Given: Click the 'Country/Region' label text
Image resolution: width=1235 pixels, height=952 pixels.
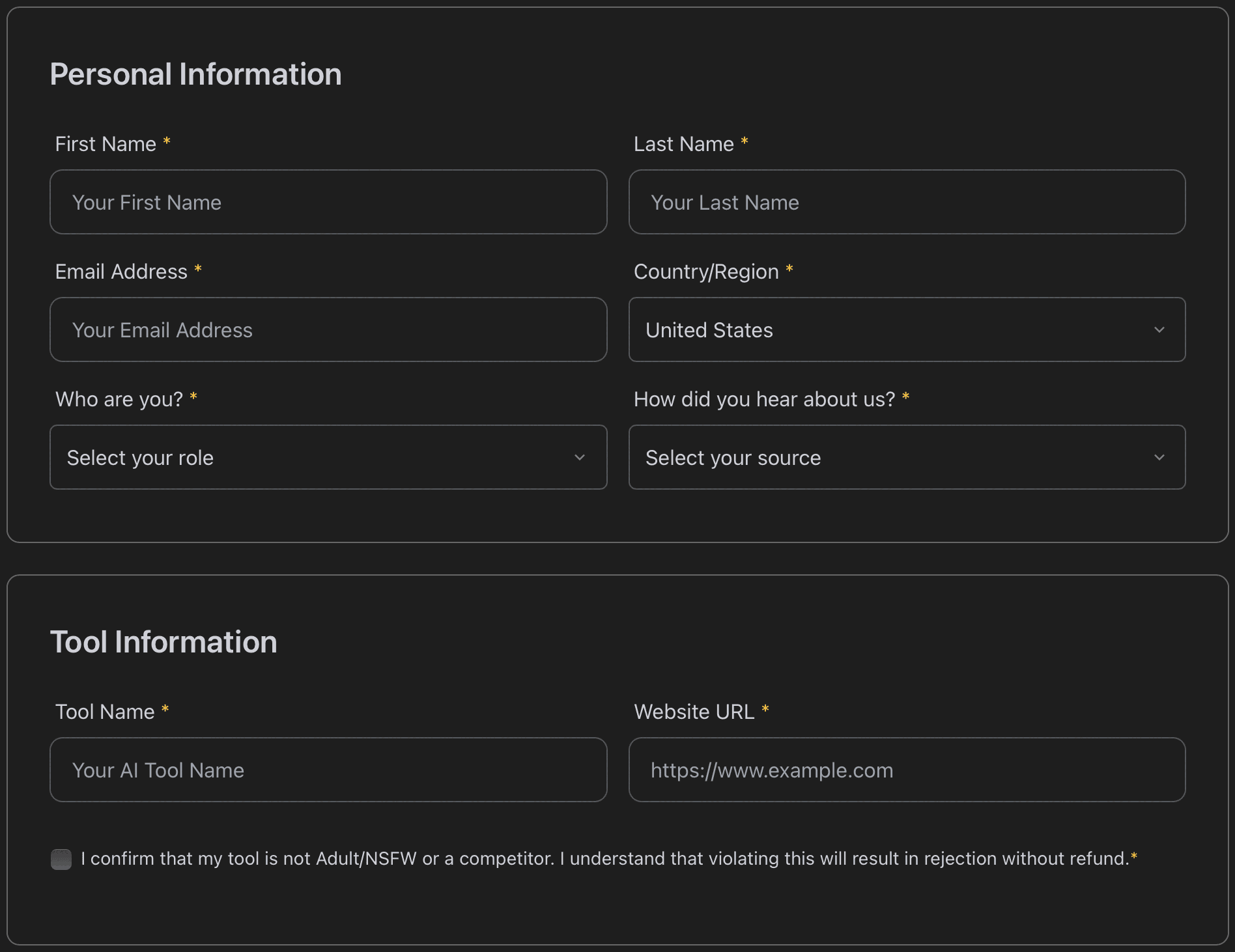Looking at the screenshot, I should (x=706, y=272).
